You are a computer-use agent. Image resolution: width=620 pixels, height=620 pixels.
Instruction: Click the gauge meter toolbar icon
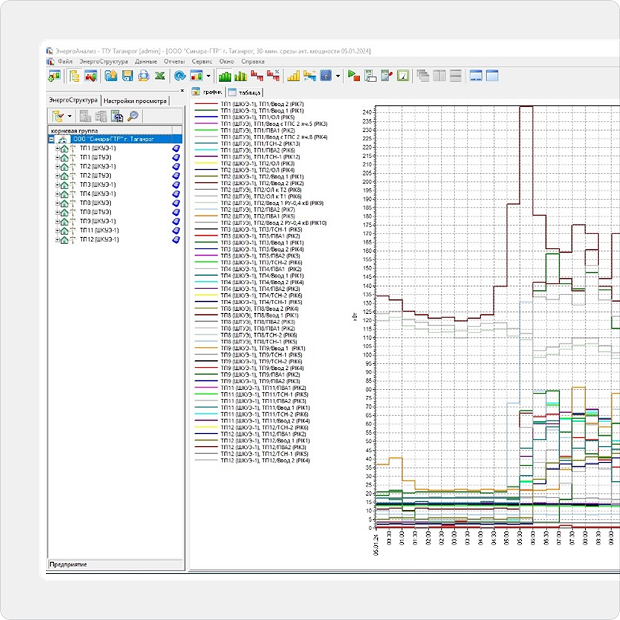403,76
